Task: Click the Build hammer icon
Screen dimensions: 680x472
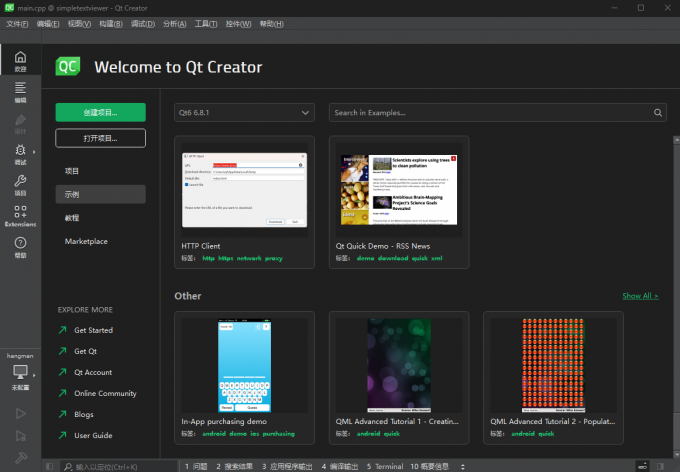Action: (20, 457)
